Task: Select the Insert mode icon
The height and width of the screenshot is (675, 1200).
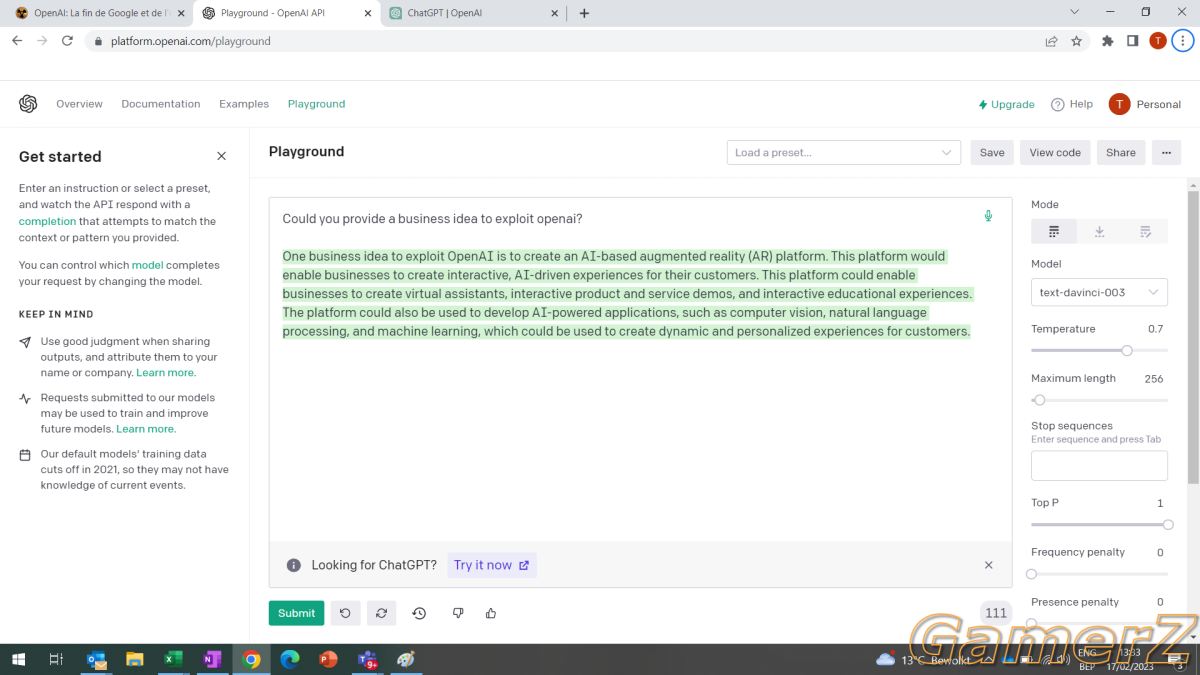Action: 1099,231
